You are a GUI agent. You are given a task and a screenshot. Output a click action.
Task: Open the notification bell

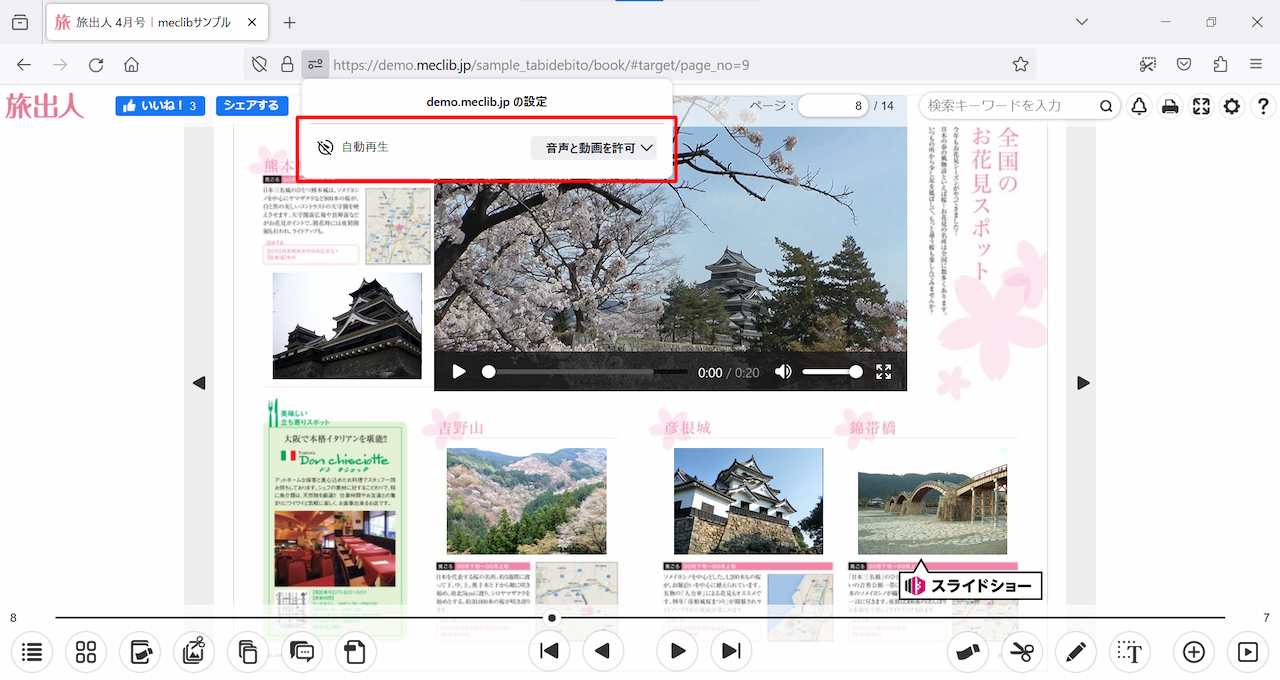click(x=1139, y=106)
